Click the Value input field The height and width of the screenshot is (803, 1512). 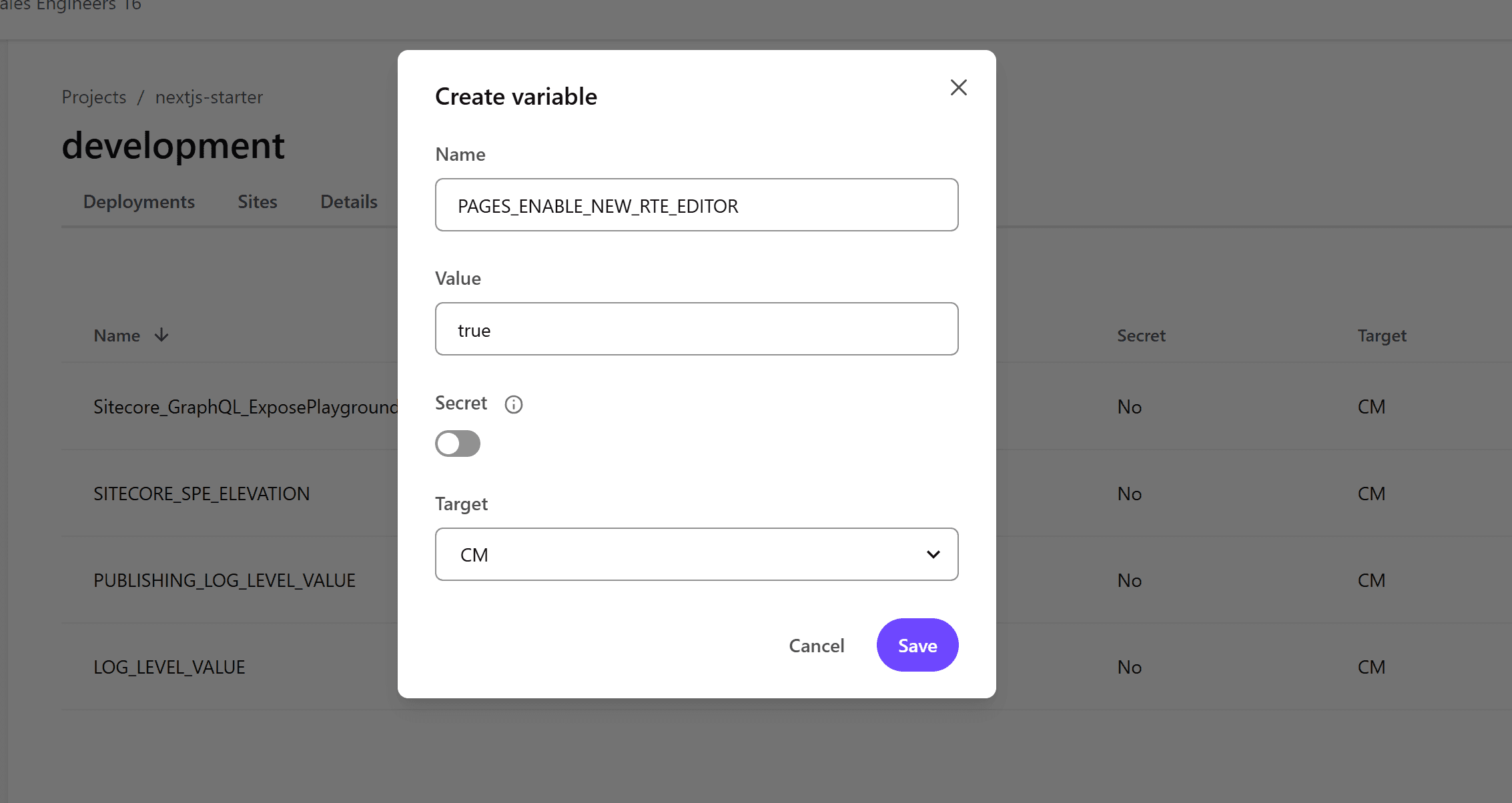pyautogui.click(x=696, y=329)
